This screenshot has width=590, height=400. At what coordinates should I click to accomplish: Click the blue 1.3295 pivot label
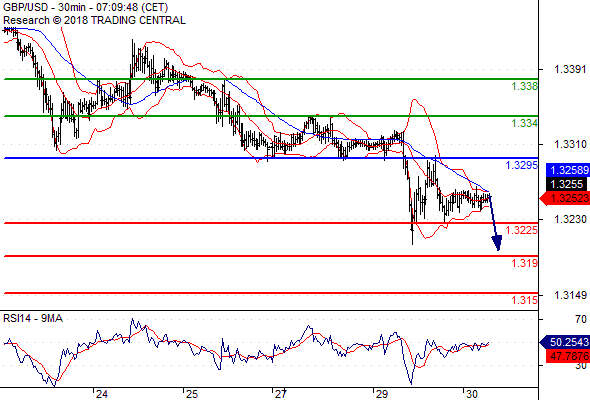point(522,165)
